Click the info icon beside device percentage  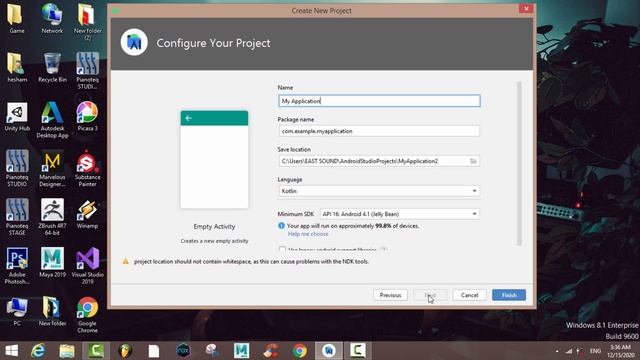[281, 226]
